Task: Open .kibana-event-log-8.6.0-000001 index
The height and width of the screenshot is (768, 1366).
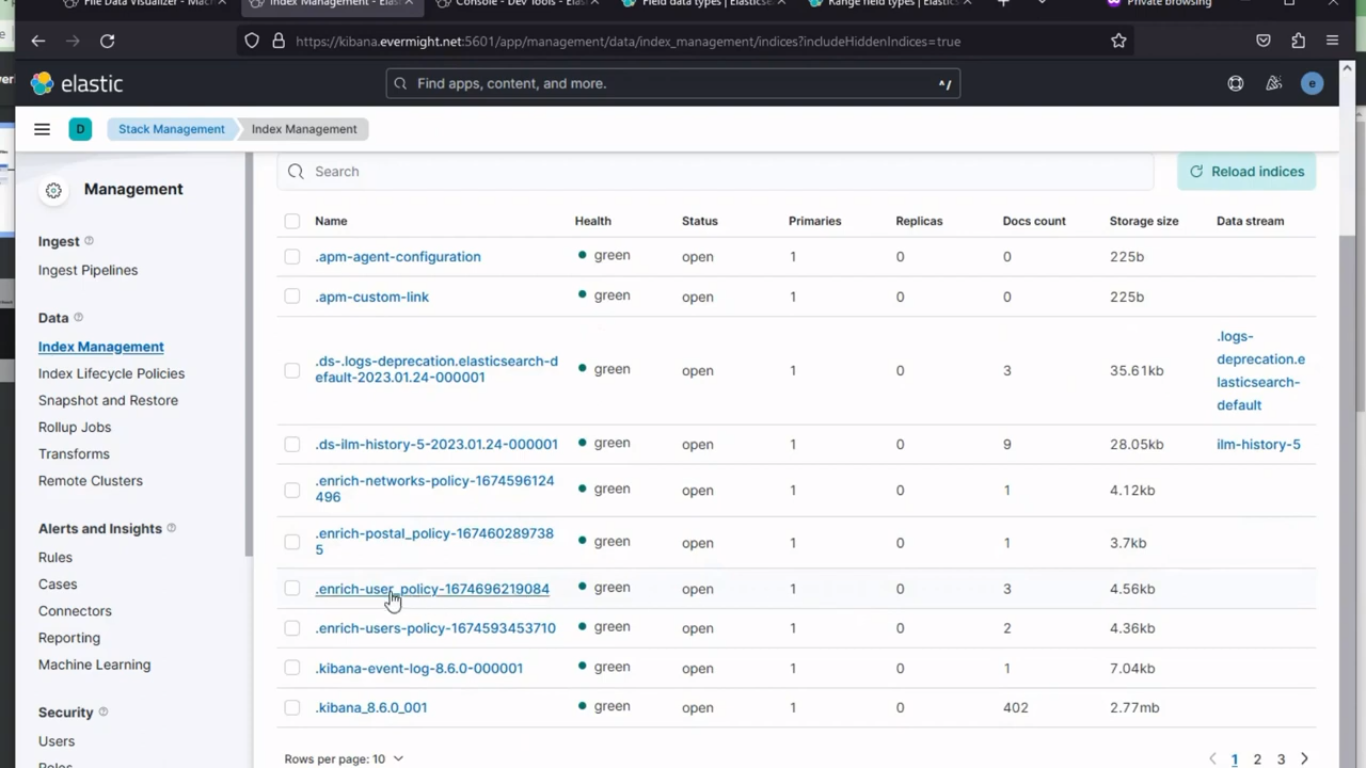Action: pyautogui.click(x=419, y=668)
